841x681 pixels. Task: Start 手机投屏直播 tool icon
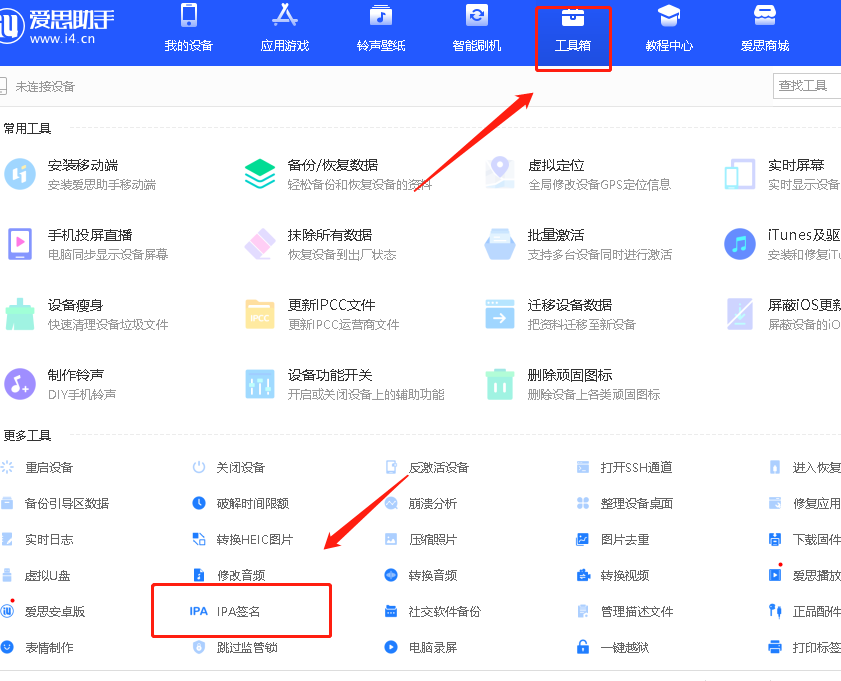20,244
